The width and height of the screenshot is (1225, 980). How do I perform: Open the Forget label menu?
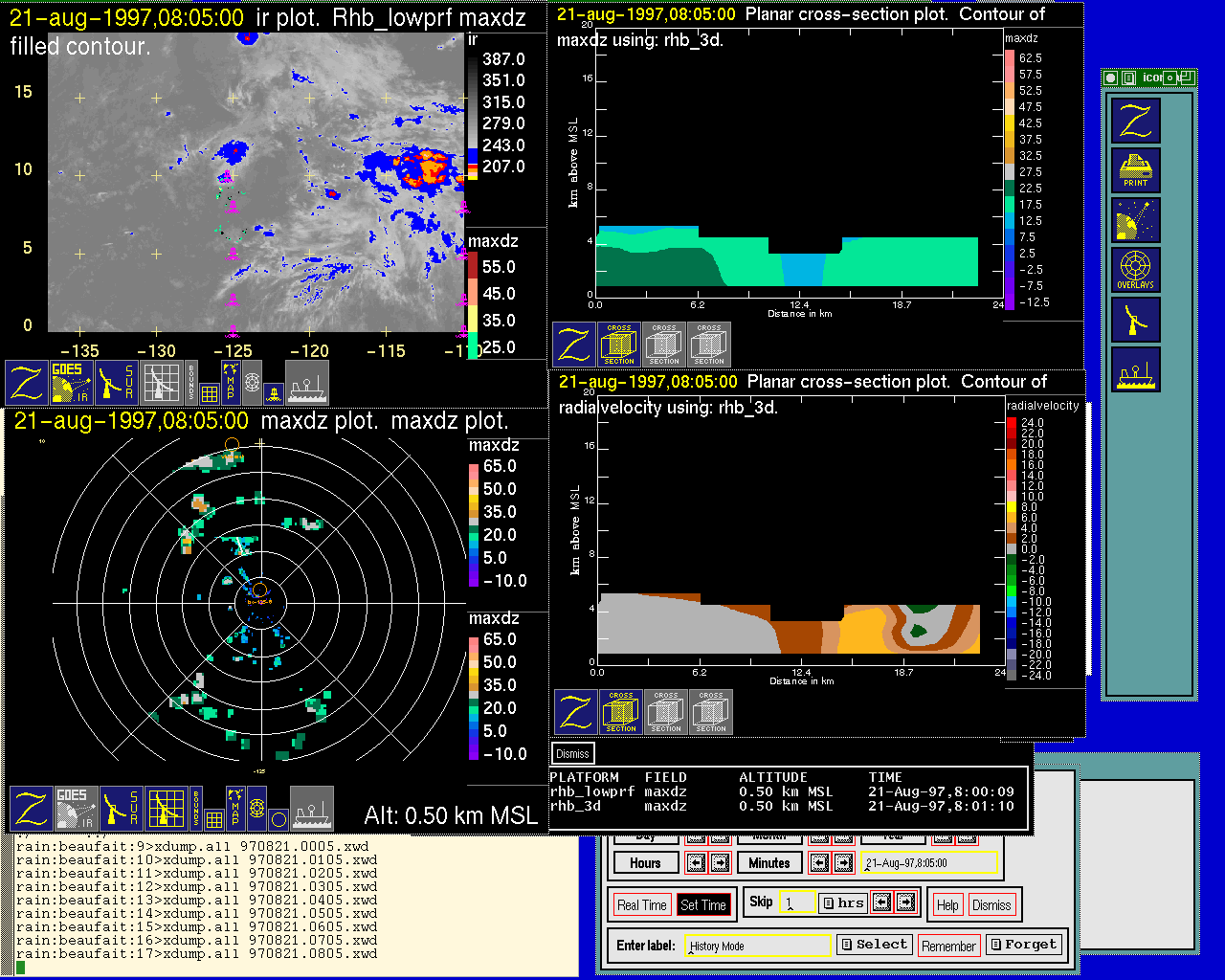pyautogui.click(x=1023, y=945)
